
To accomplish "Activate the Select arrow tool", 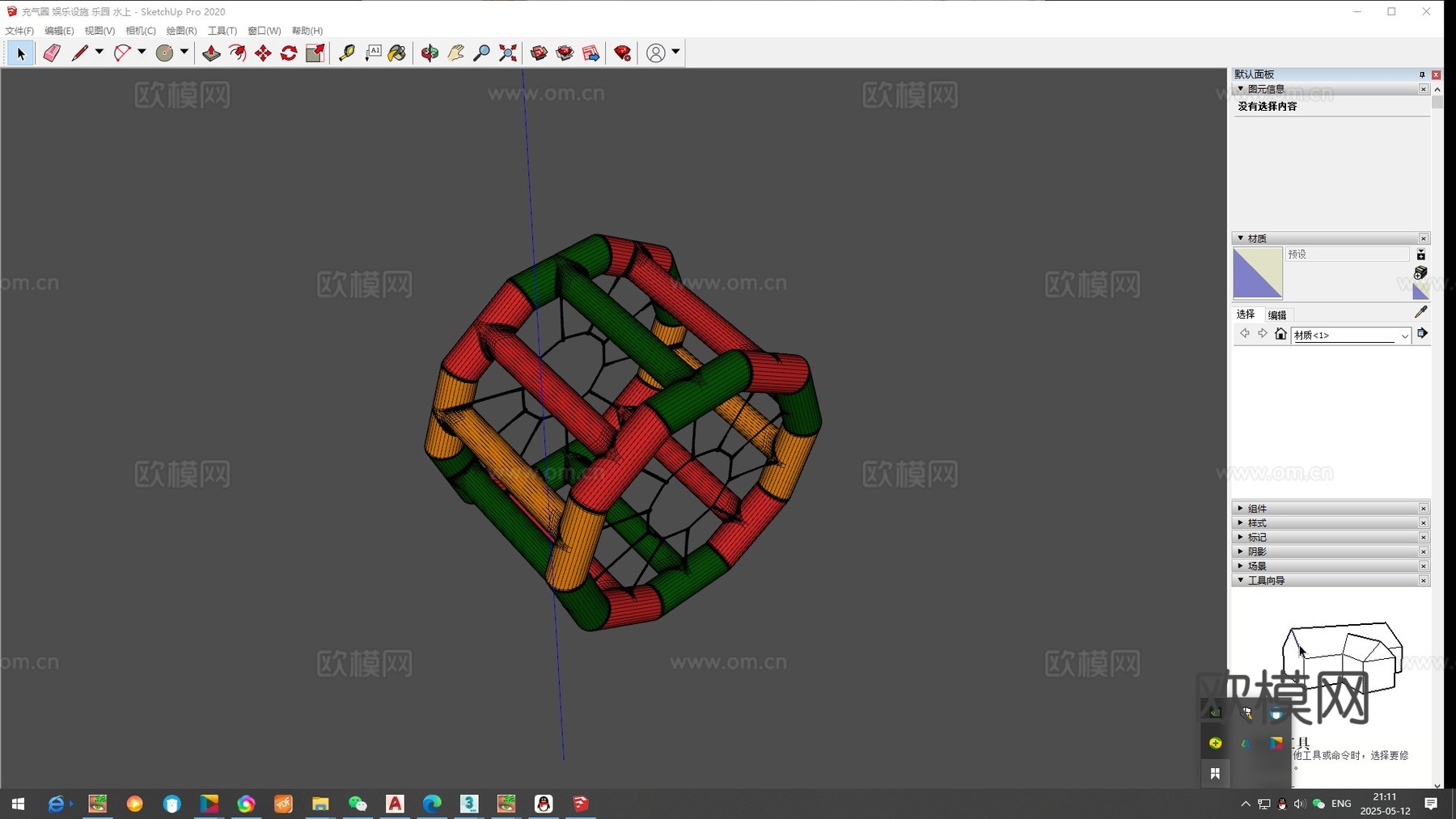I will click(x=21, y=53).
